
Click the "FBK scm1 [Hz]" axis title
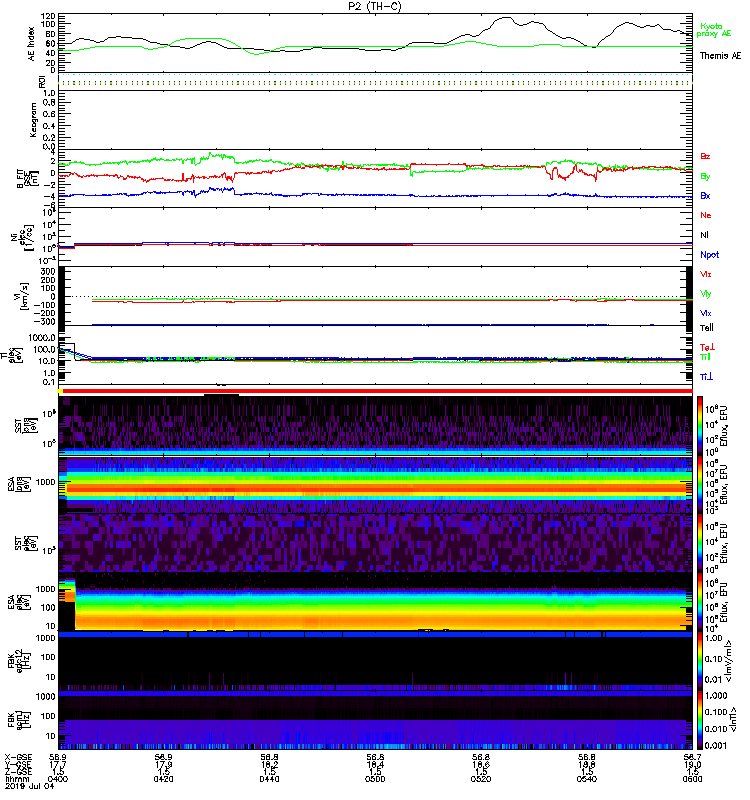20,719
